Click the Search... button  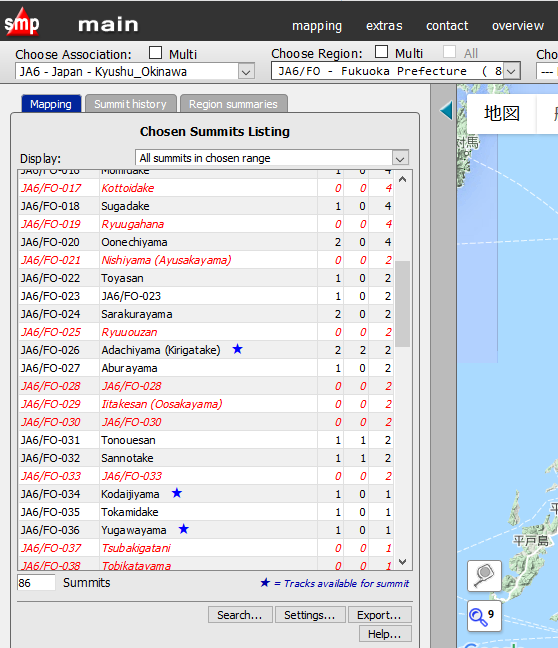[x=240, y=615]
